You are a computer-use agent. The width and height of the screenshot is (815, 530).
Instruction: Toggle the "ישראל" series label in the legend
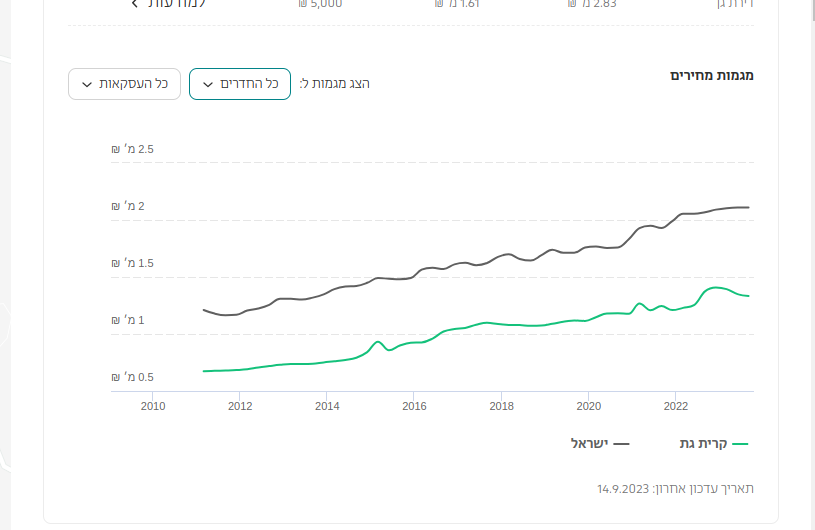click(x=589, y=442)
